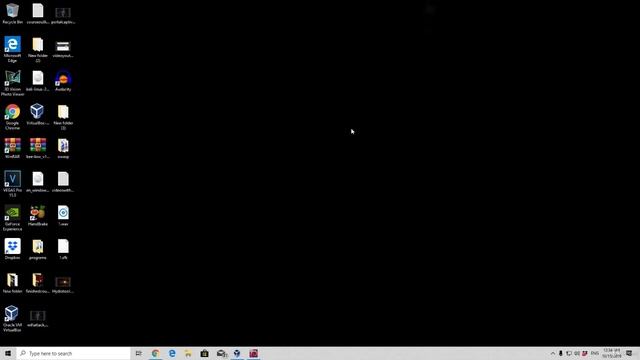Select the New folder (2) desktop icon
This screenshot has height=360, width=640.
[x=38, y=49]
